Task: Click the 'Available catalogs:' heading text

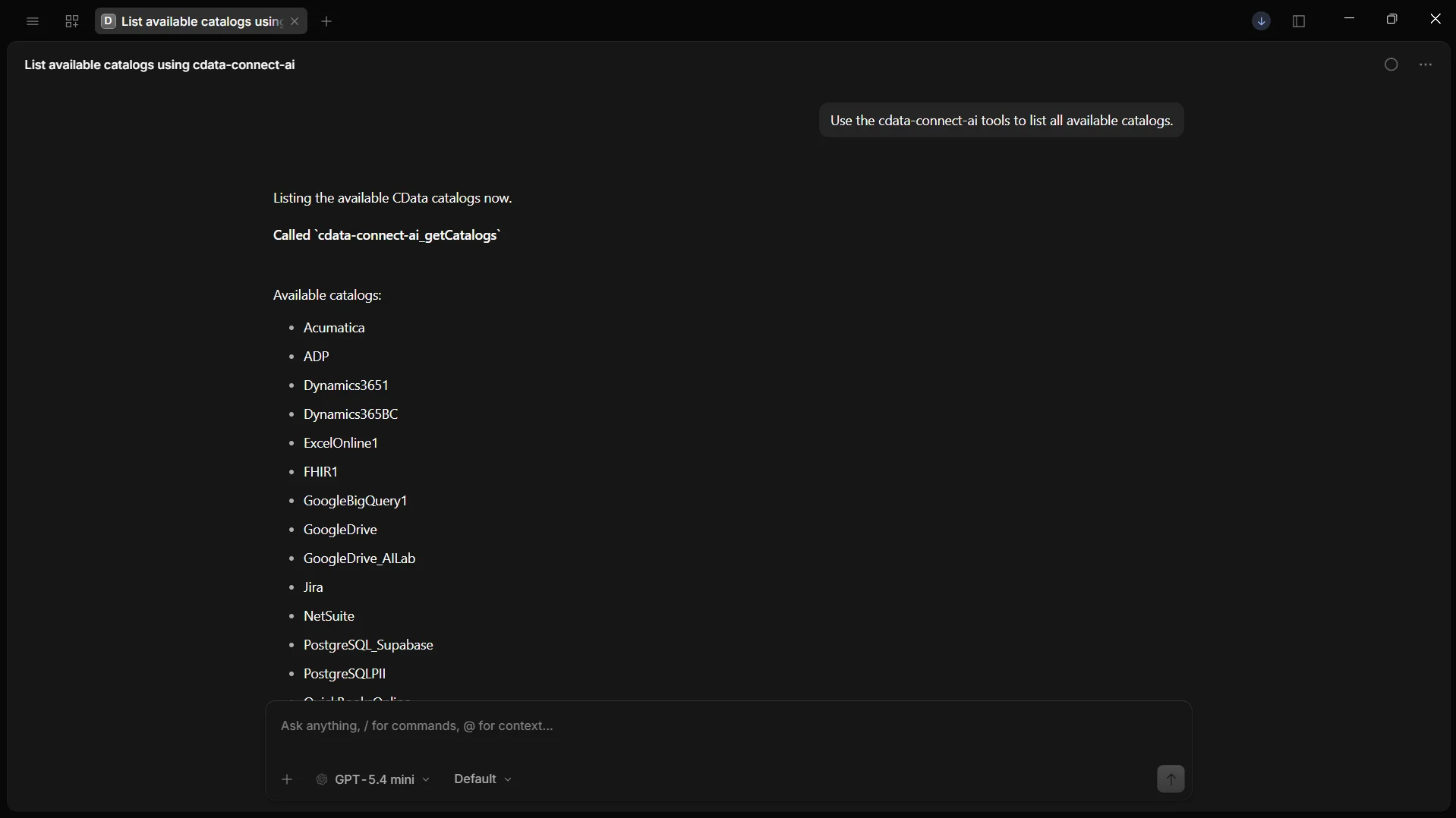Action: [327, 296]
